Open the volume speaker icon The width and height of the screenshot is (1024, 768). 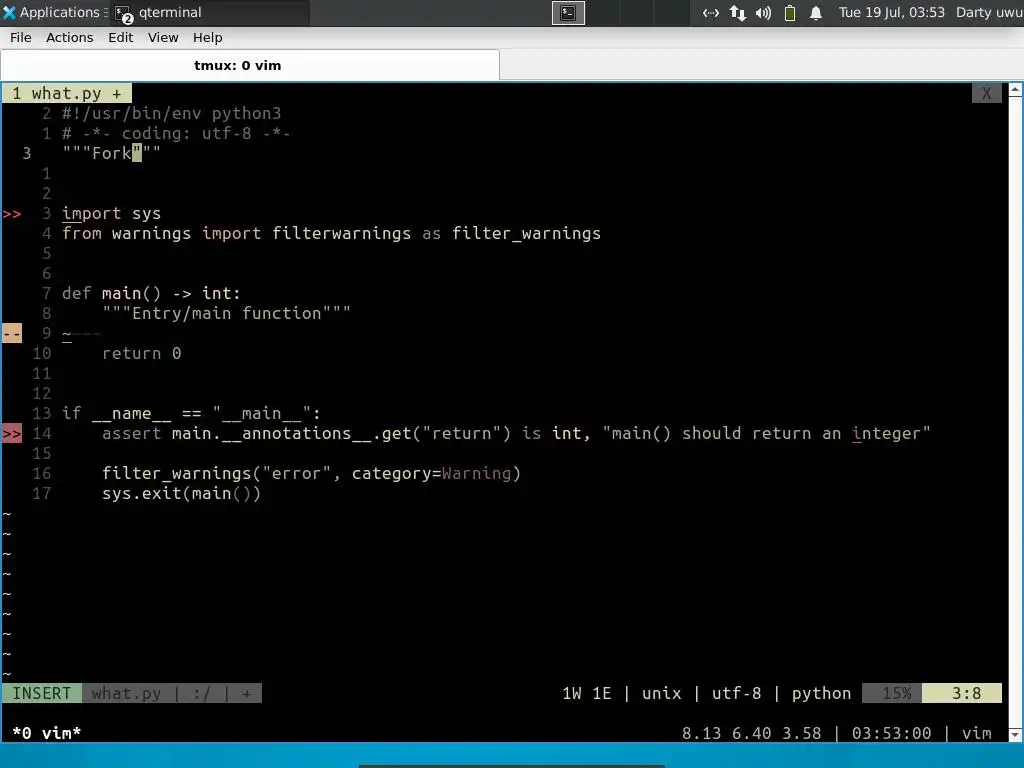point(763,13)
